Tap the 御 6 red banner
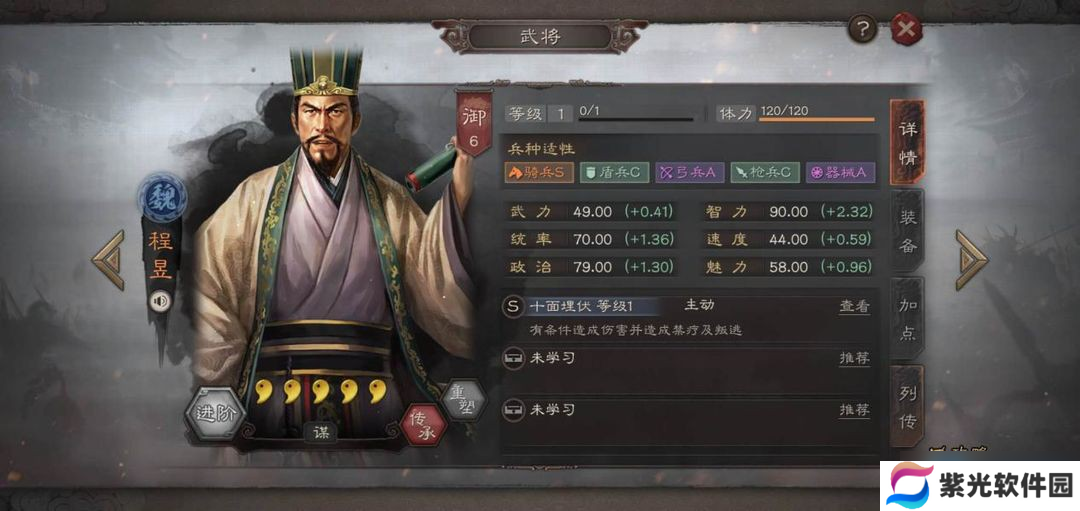This screenshot has height=511, width=1080. pyautogui.click(x=474, y=123)
